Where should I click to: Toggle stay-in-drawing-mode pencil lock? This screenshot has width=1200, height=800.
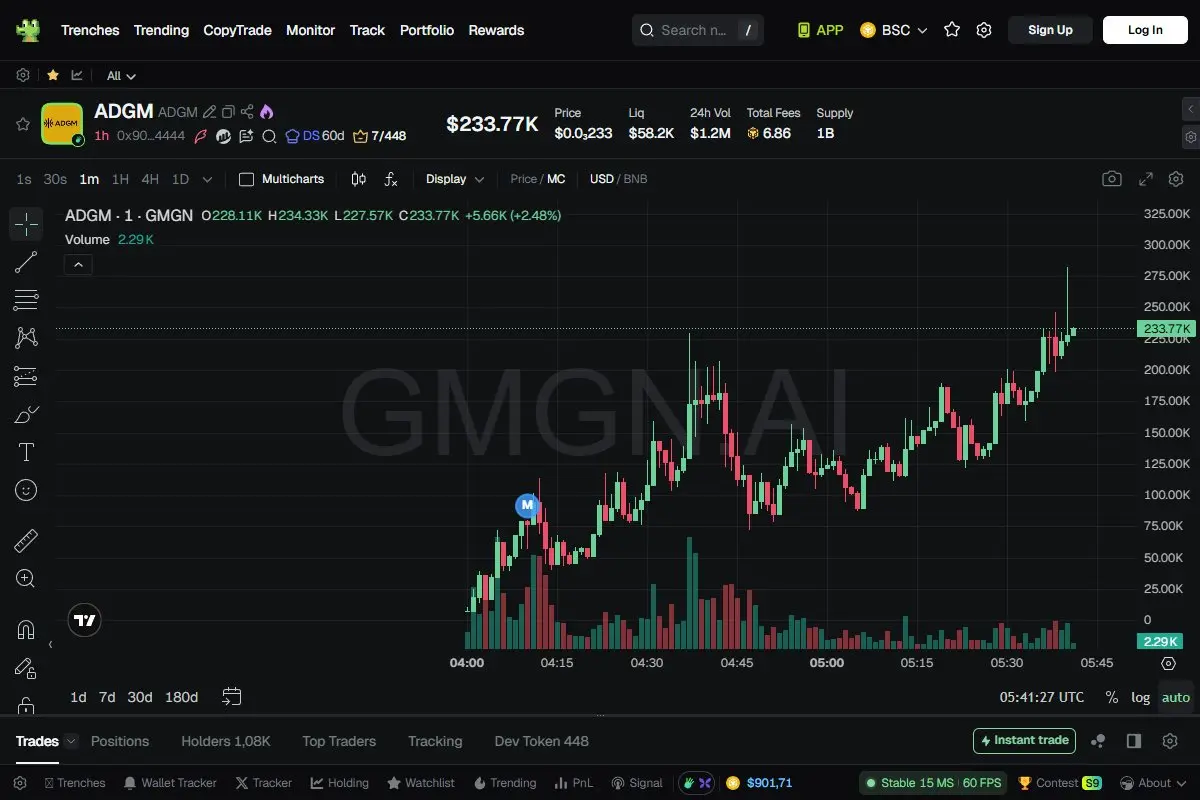tap(26, 668)
